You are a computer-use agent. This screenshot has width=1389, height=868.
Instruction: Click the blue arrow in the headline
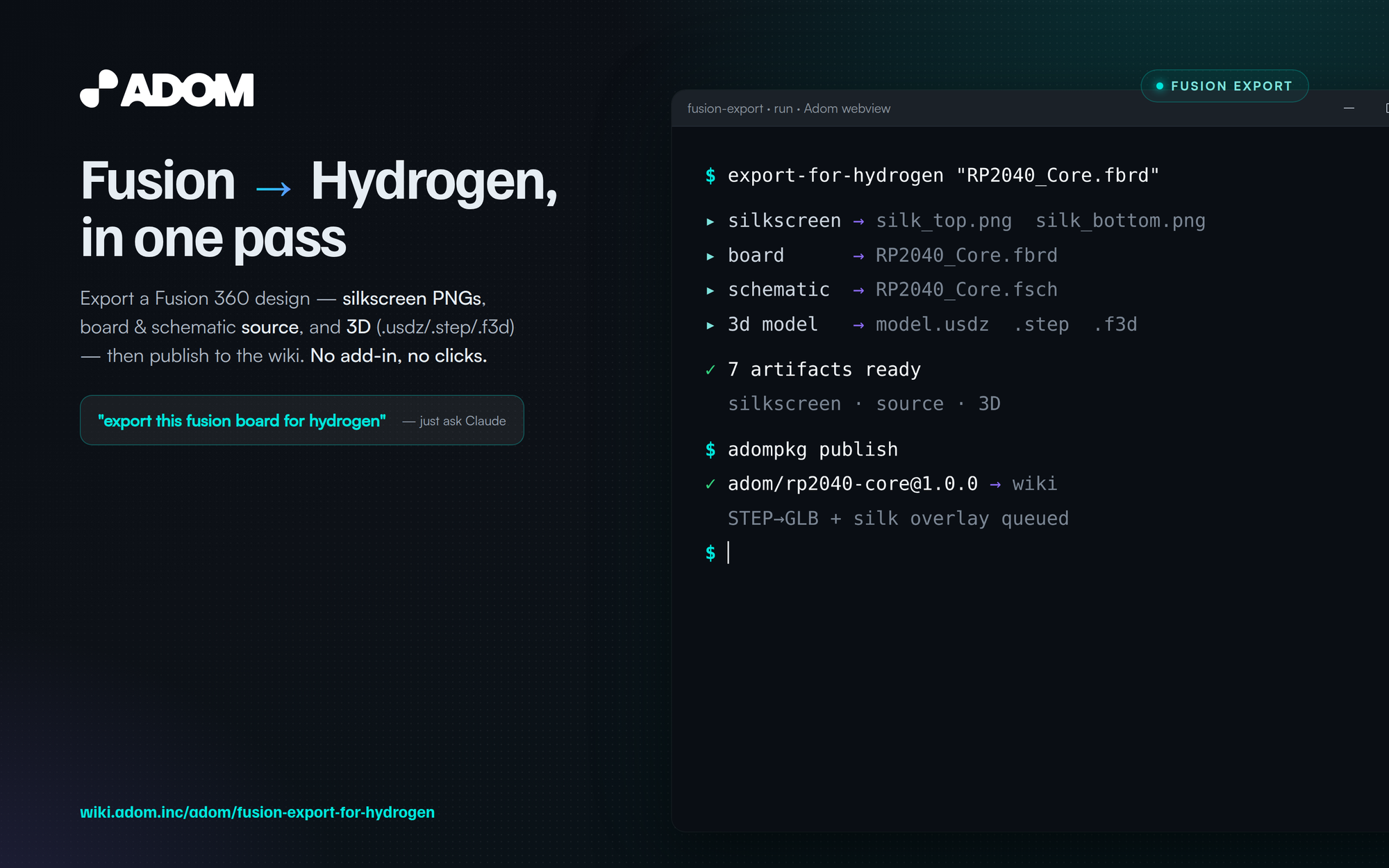(273, 188)
